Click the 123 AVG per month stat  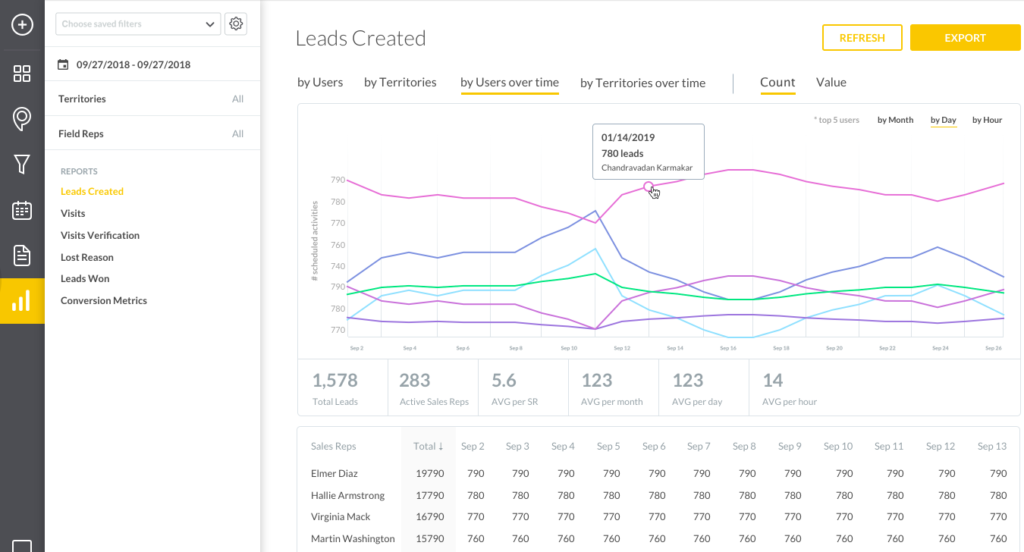click(613, 387)
